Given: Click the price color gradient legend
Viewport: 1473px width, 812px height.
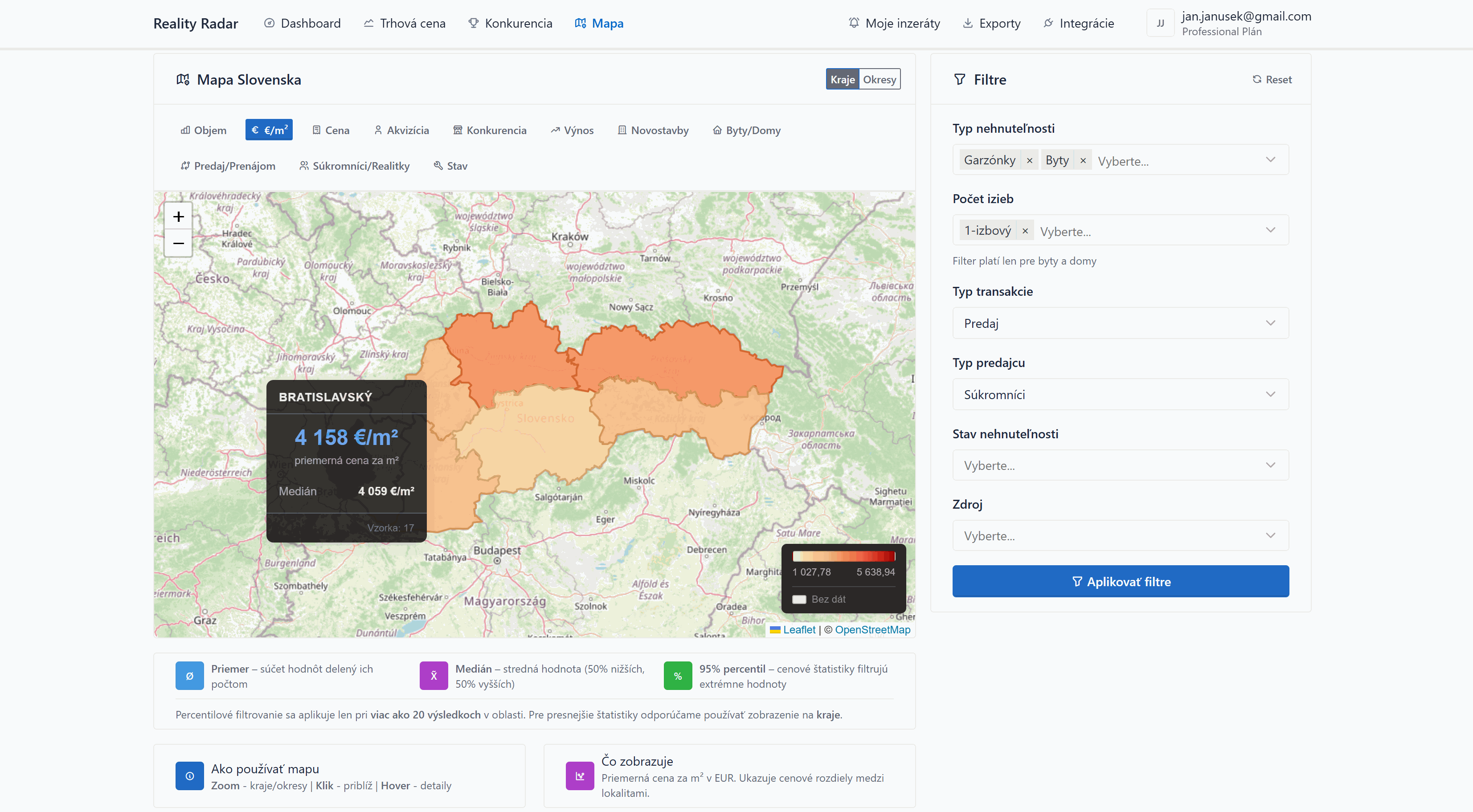Looking at the screenshot, I should [843, 556].
